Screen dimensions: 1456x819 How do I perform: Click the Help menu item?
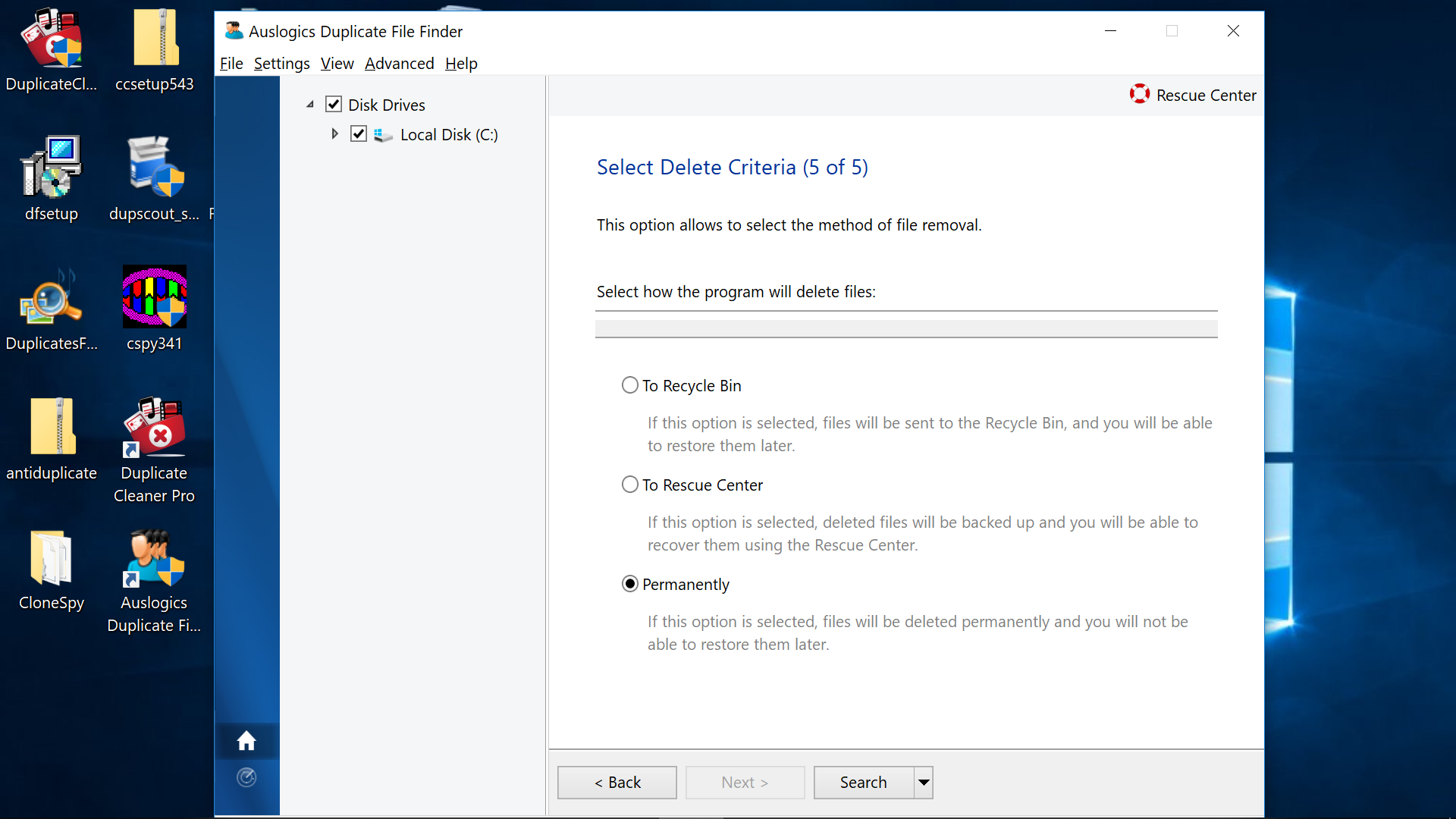click(x=461, y=63)
